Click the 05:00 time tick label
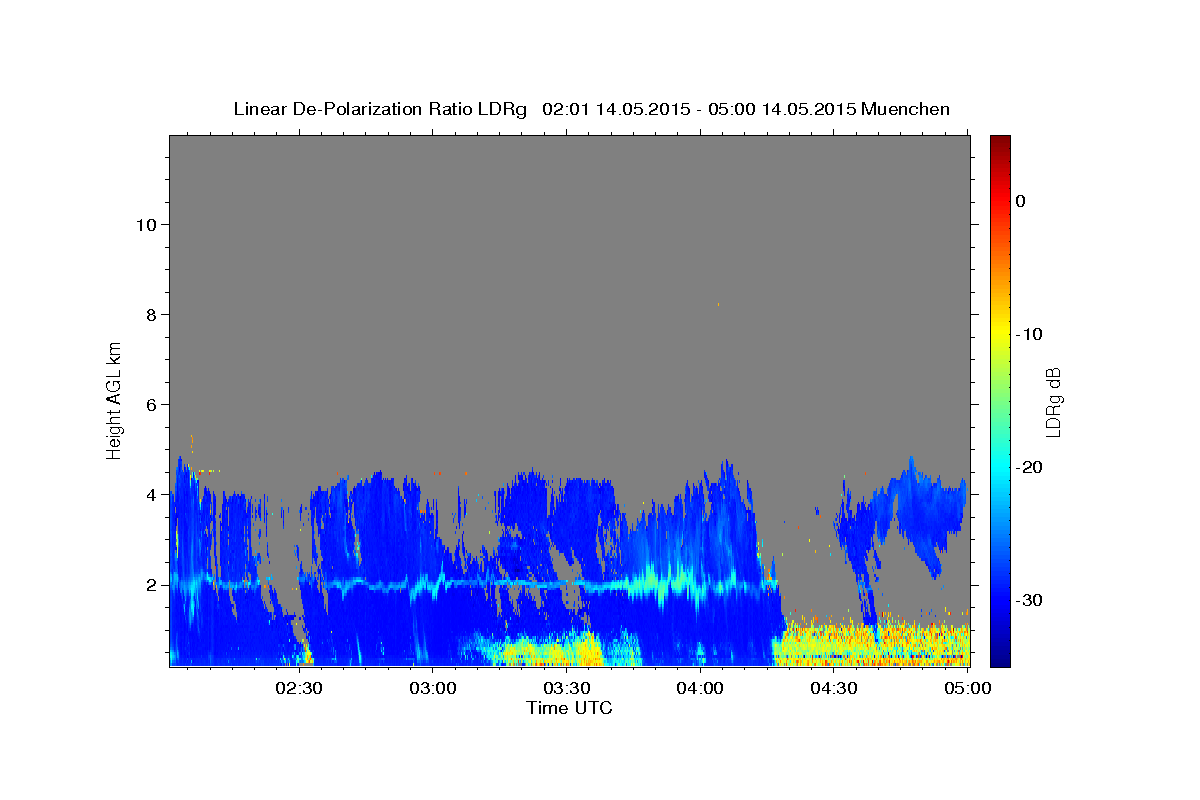 [x=967, y=687]
